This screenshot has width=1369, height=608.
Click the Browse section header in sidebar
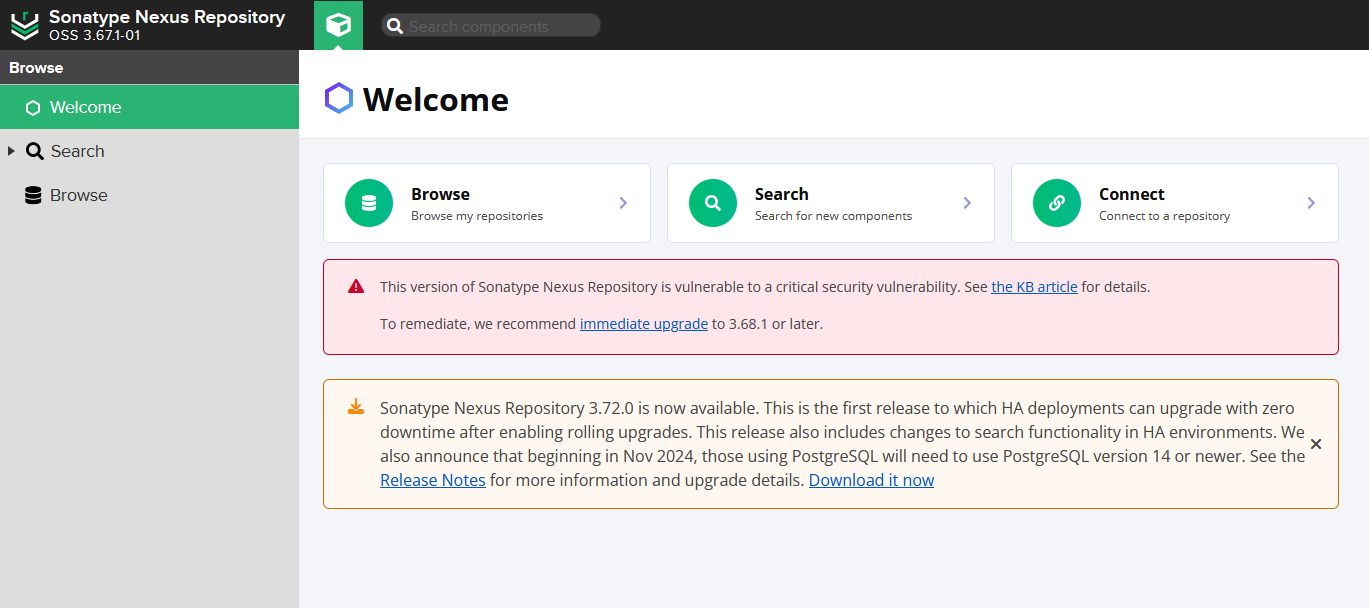[149, 67]
